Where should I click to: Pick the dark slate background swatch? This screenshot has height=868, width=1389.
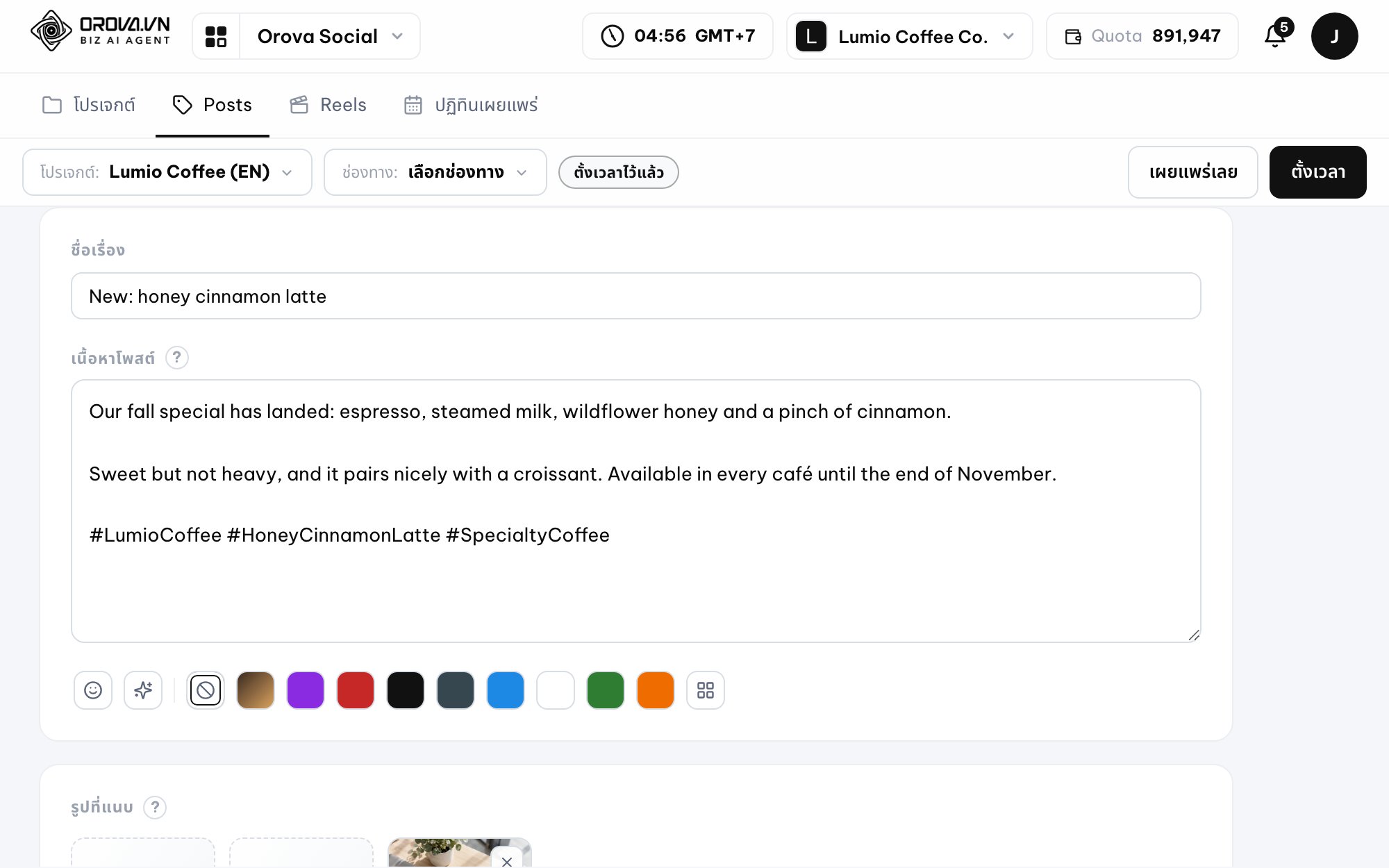point(456,690)
